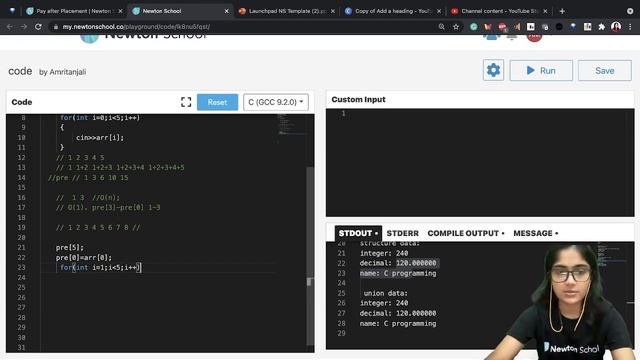This screenshot has height=360, width=640.
Task: Click inside the Custom Input text area
Action: (480, 162)
